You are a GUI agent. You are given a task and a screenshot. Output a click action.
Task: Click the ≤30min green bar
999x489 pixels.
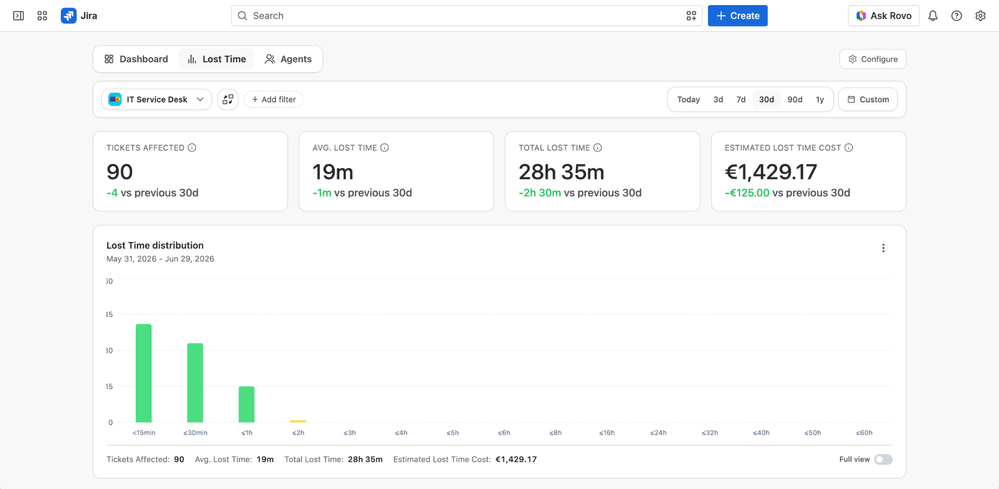tap(195, 383)
